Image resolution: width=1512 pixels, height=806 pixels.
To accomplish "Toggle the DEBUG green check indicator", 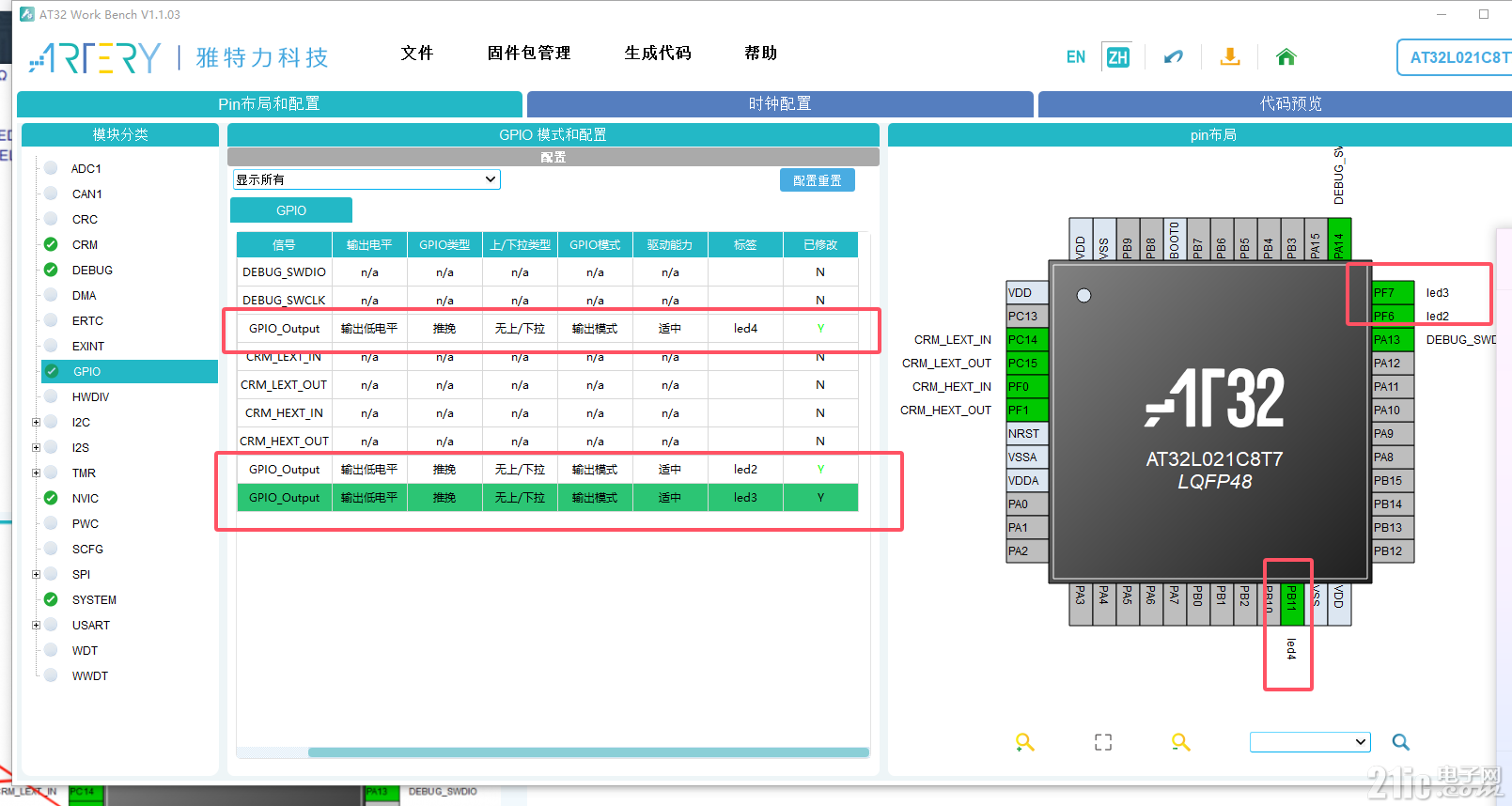I will 51,270.
